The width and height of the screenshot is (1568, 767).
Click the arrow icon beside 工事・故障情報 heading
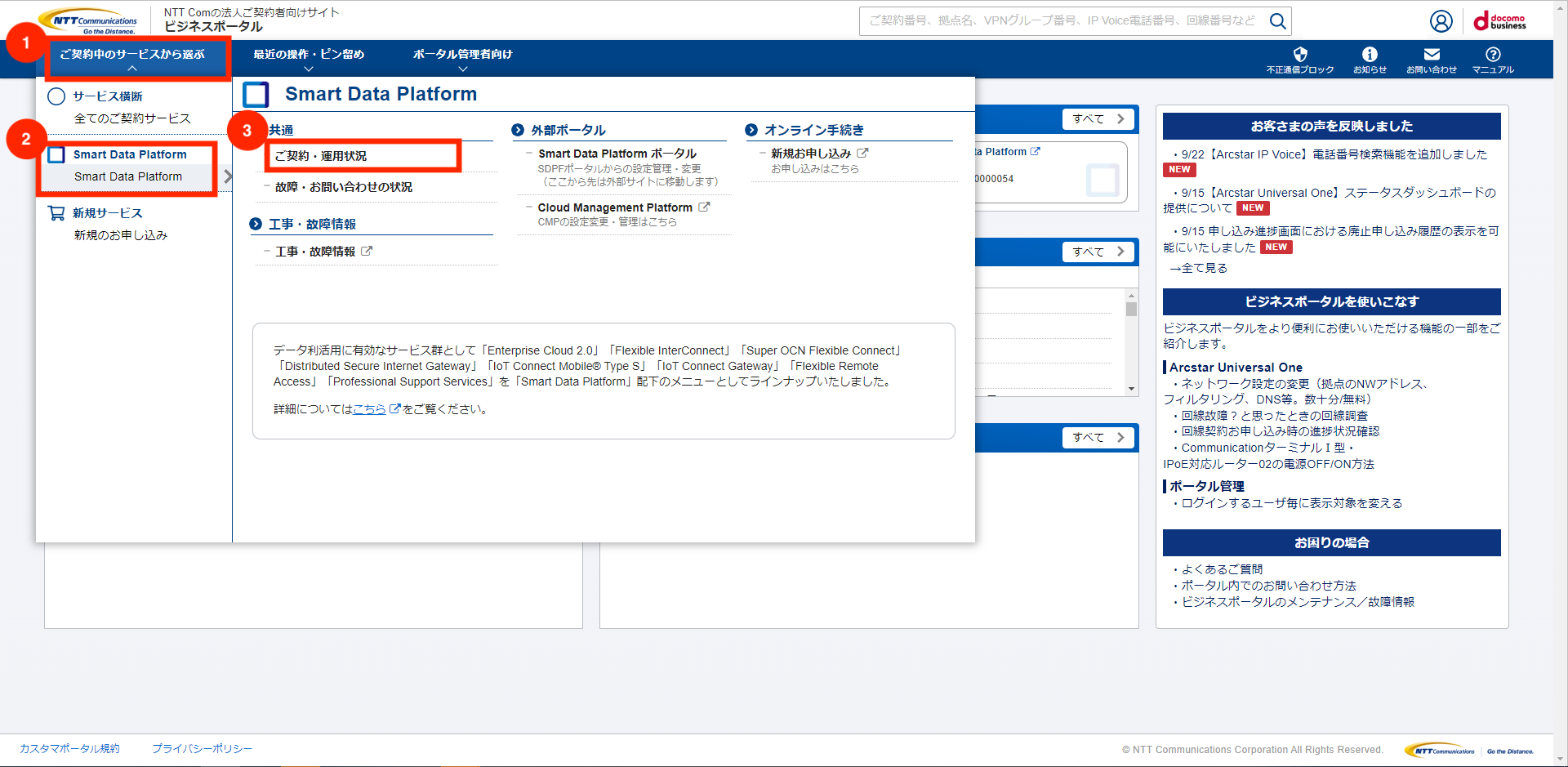coord(256,224)
